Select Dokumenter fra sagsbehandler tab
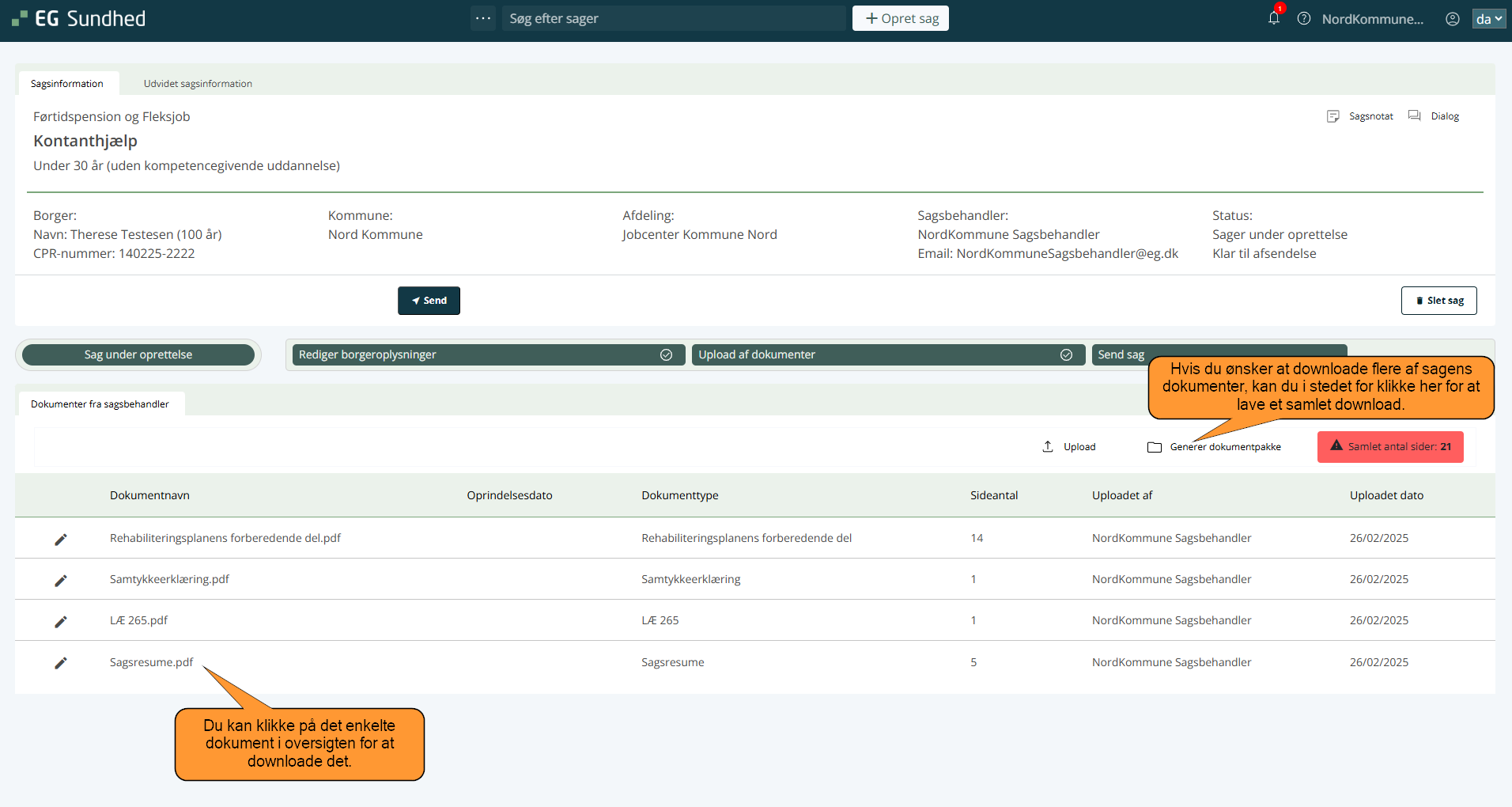The width and height of the screenshot is (1512, 807). tap(100, 404)
